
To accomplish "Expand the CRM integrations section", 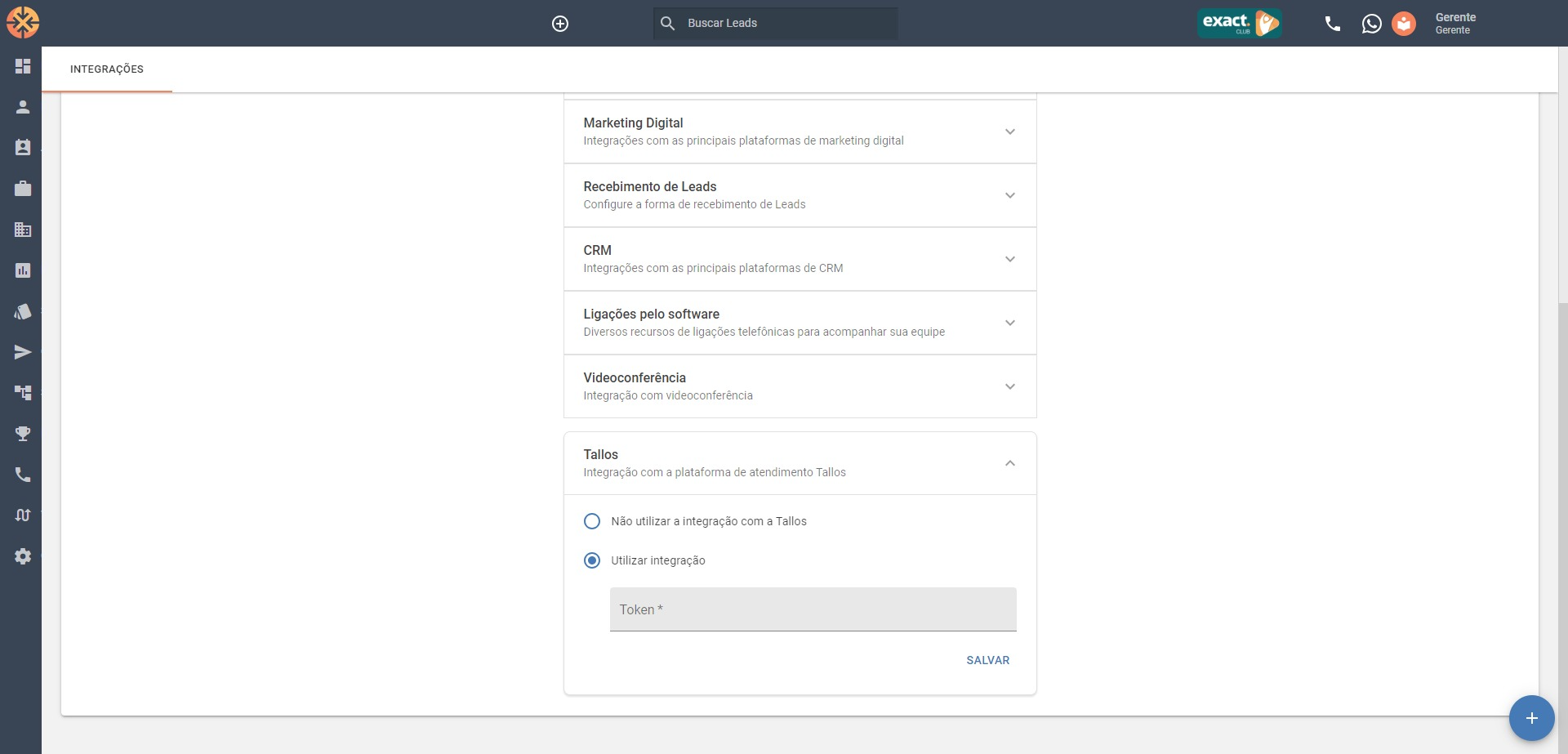I will coord(800,259).
